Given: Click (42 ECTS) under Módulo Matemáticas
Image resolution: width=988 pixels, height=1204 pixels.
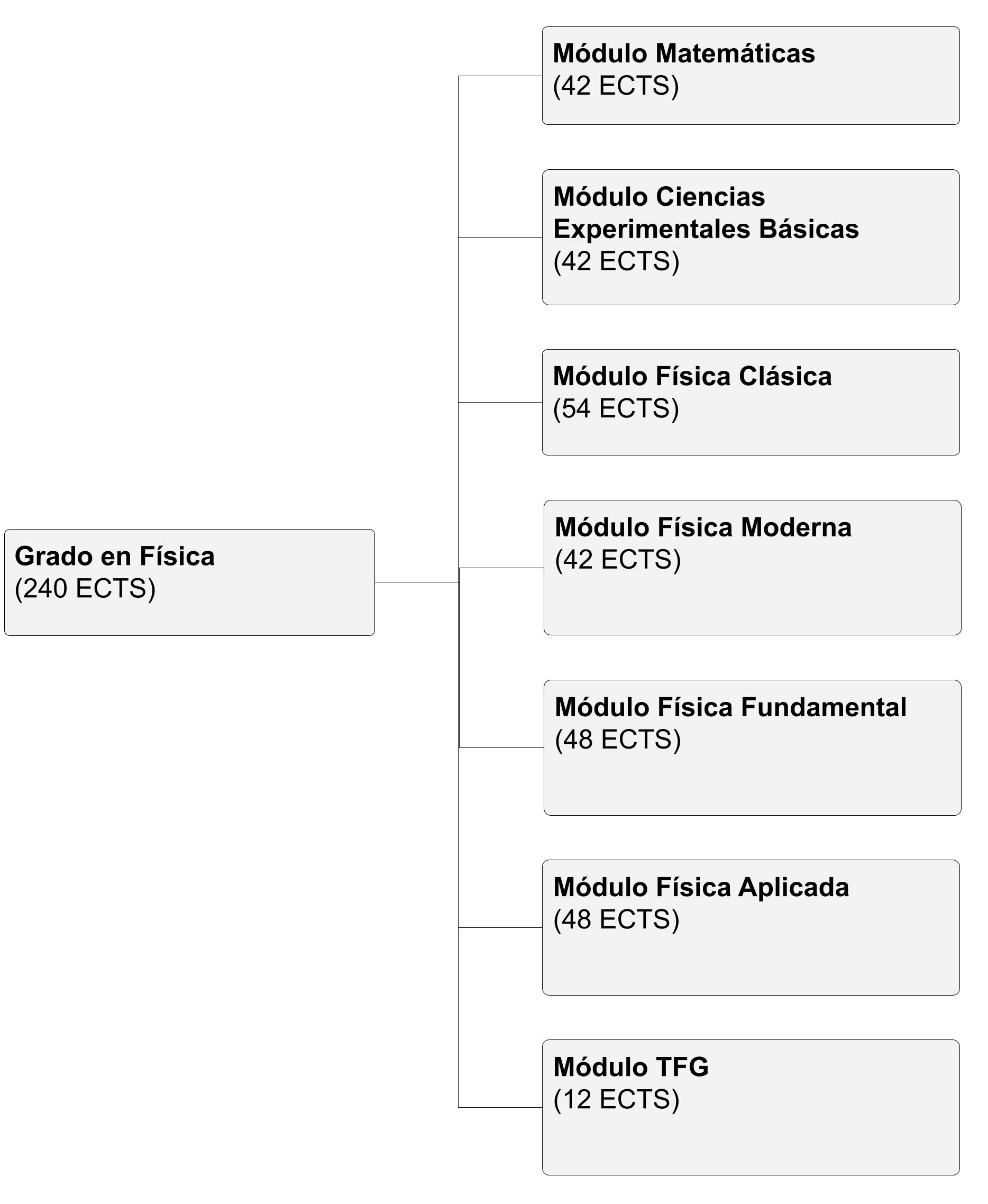Looking at the screenshot, I should [616, 86].
